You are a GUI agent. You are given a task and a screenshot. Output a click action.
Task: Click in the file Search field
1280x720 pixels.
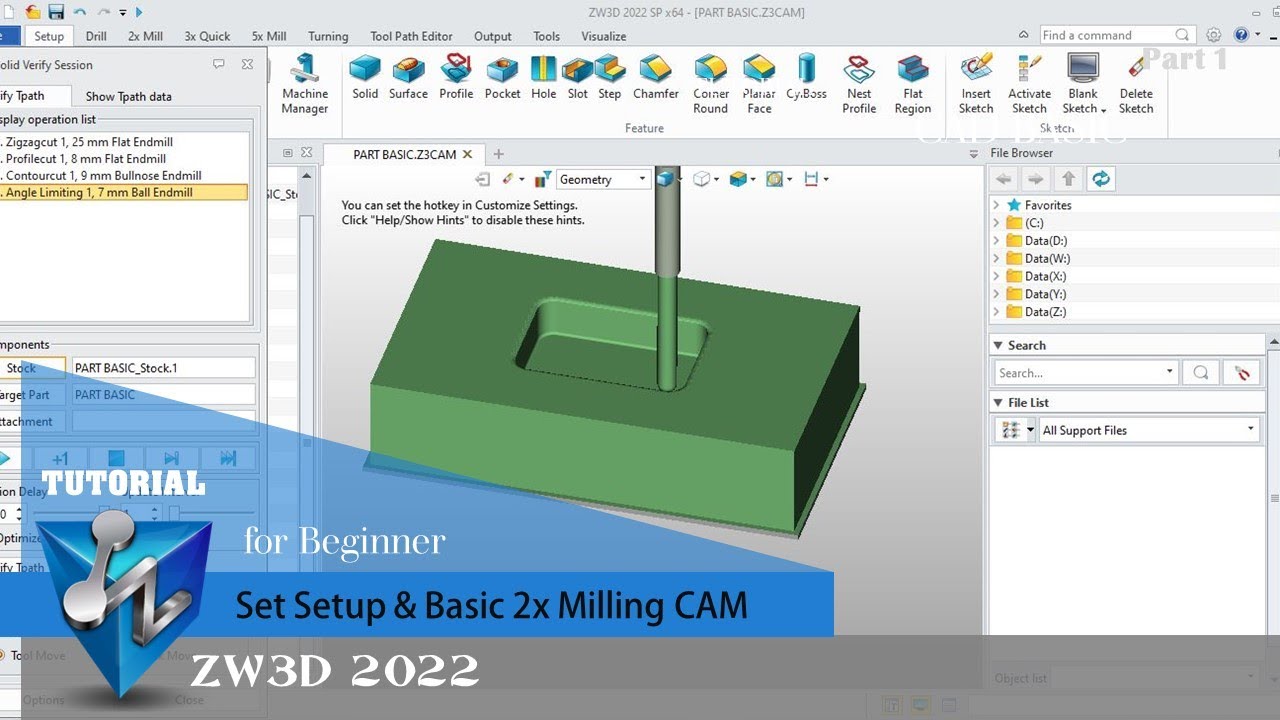coord(1086,373)
